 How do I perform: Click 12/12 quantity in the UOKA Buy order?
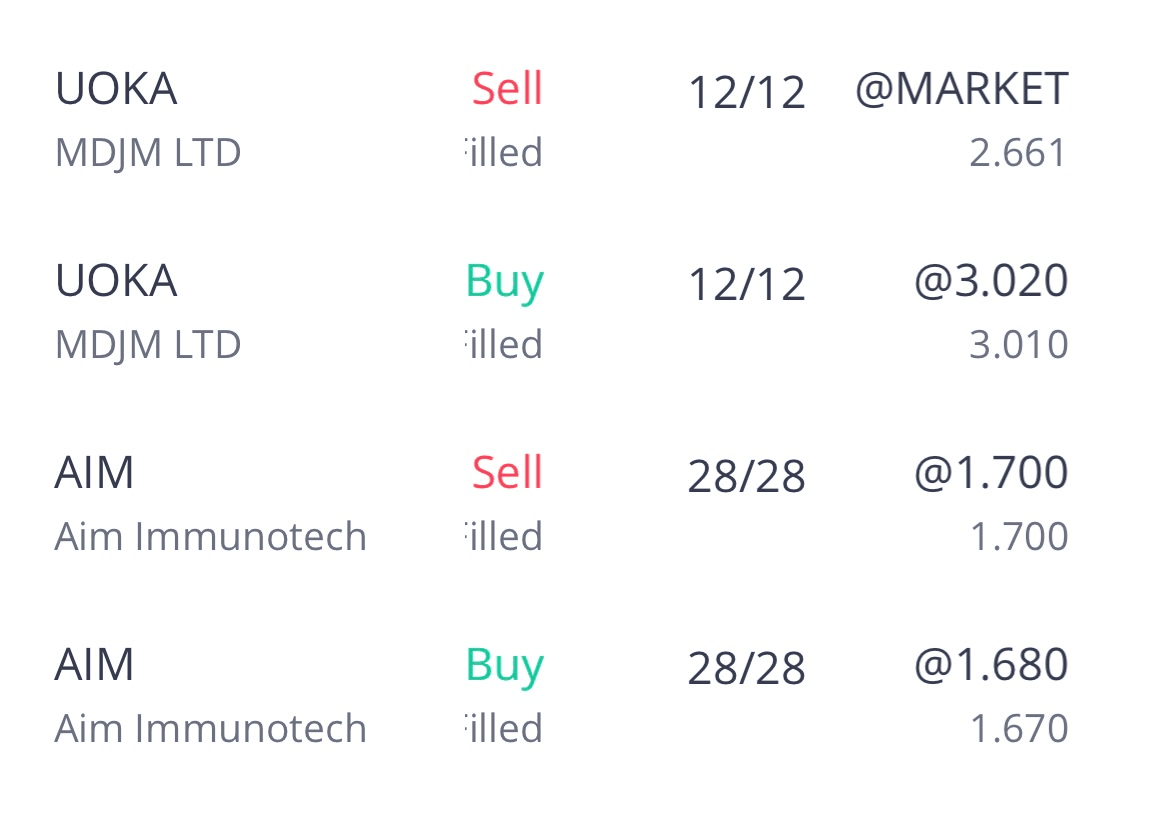click(746, 285)
